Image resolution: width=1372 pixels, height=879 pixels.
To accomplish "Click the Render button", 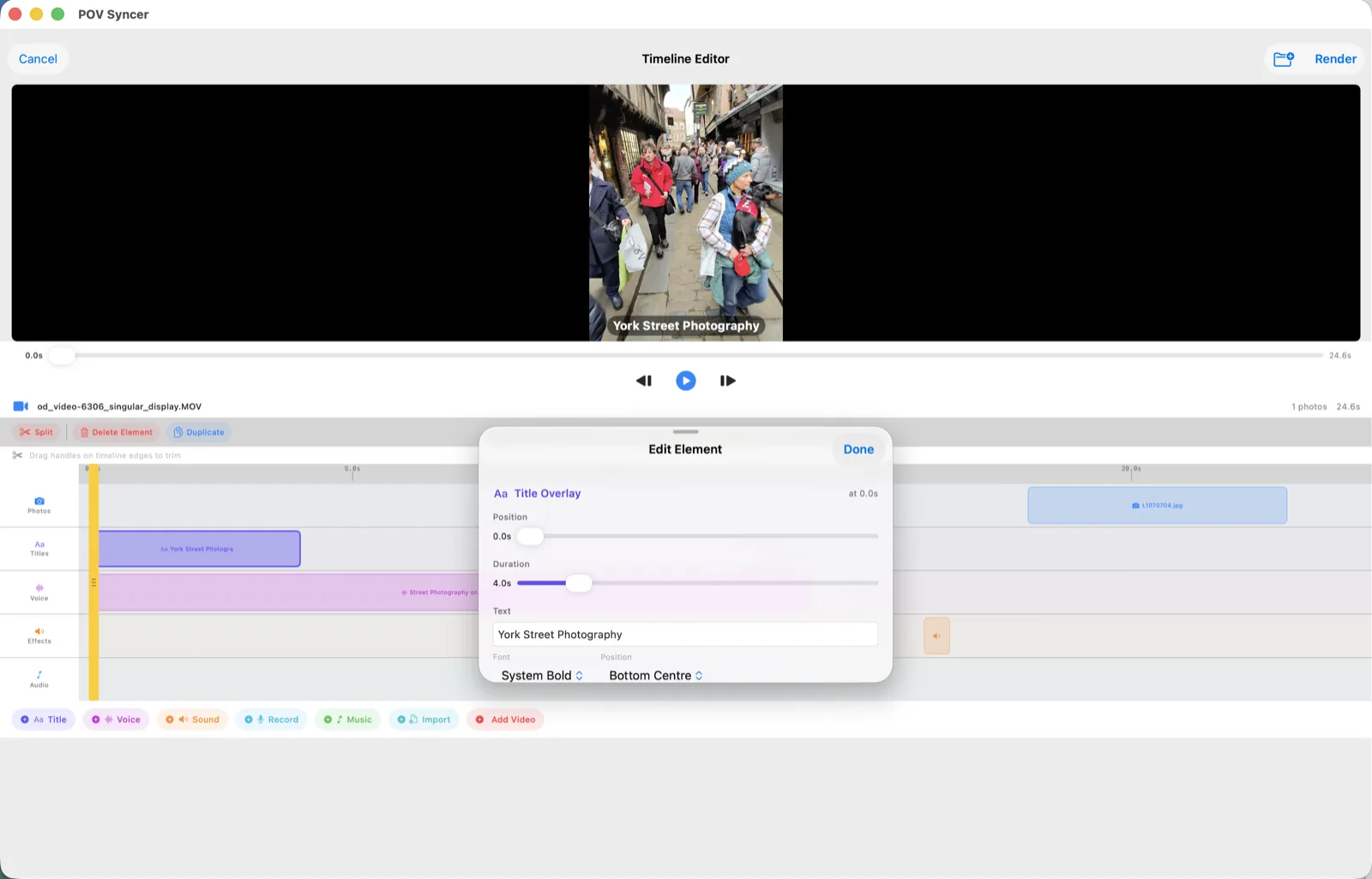I will [1335, 58].
